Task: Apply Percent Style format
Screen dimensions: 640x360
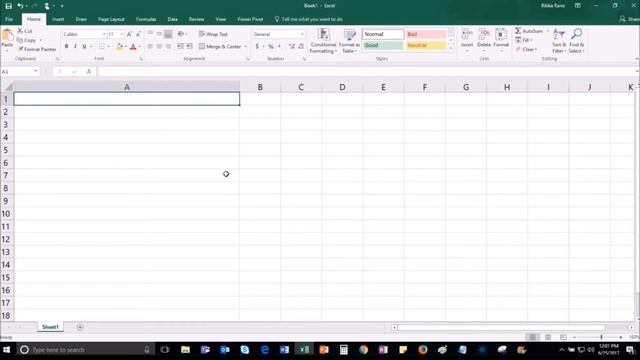Action: 271,47
